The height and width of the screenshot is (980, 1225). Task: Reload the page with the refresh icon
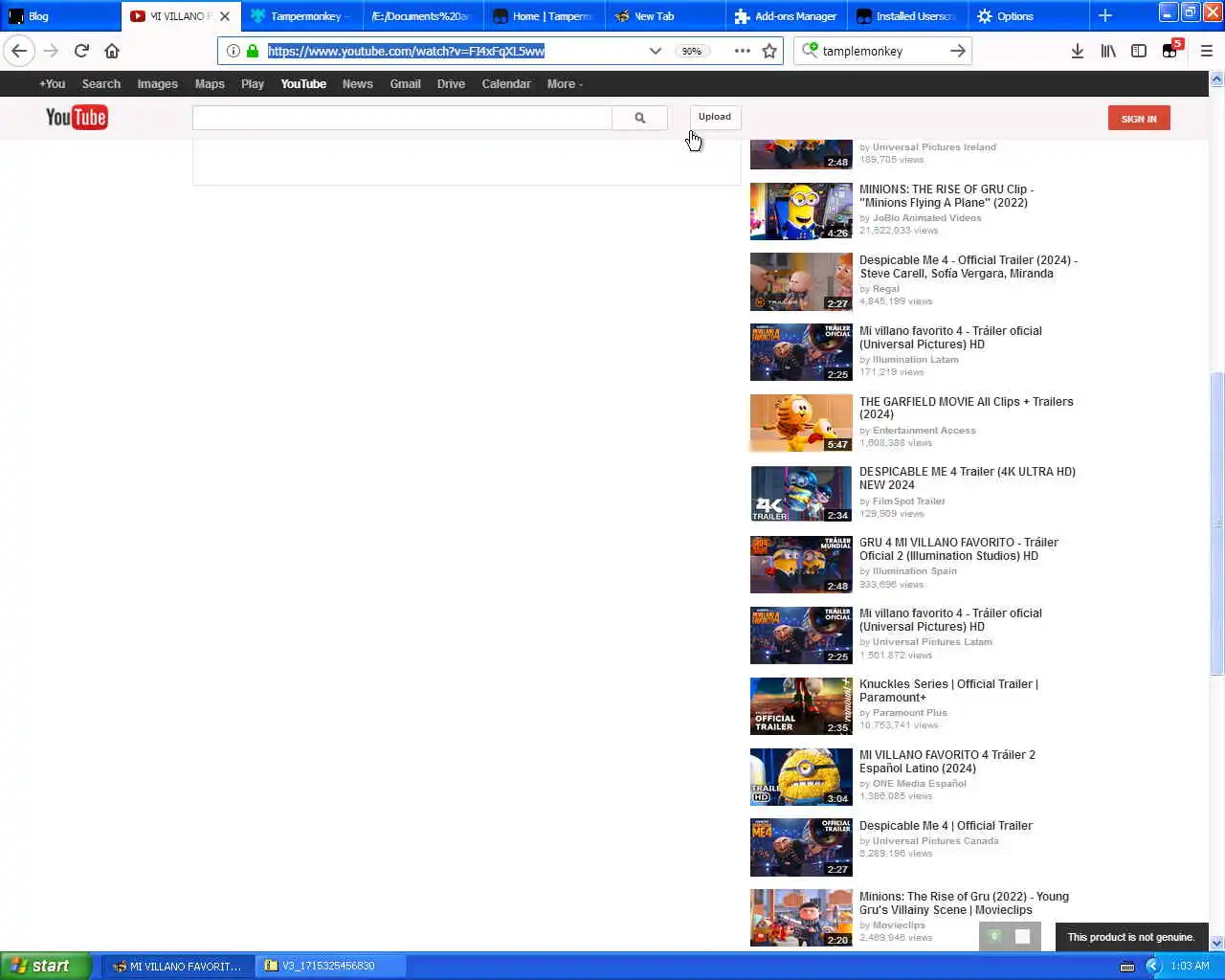coord(81,51)
